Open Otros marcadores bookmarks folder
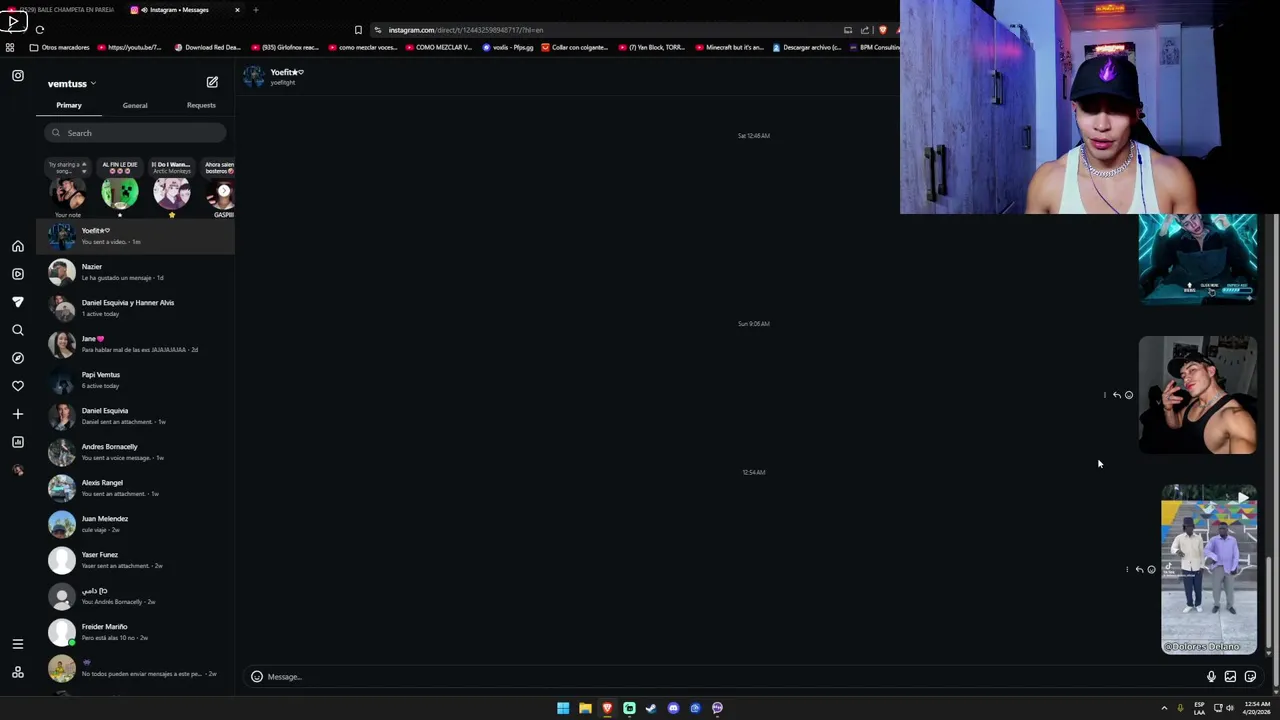Image resolution: width=1280 pixels, height=720 pixels. (60, 47)
